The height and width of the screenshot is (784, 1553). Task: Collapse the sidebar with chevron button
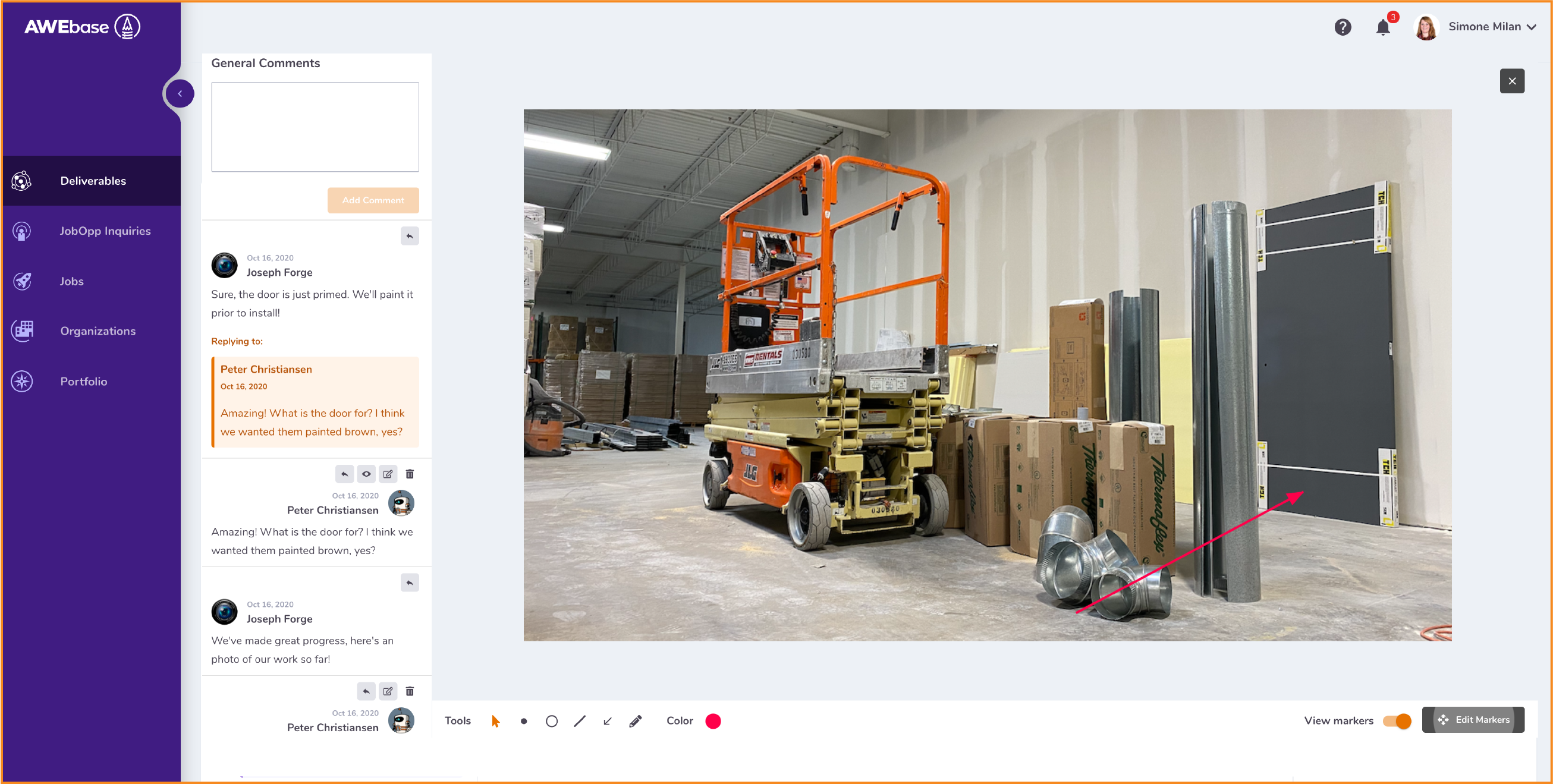coord(180,93)
